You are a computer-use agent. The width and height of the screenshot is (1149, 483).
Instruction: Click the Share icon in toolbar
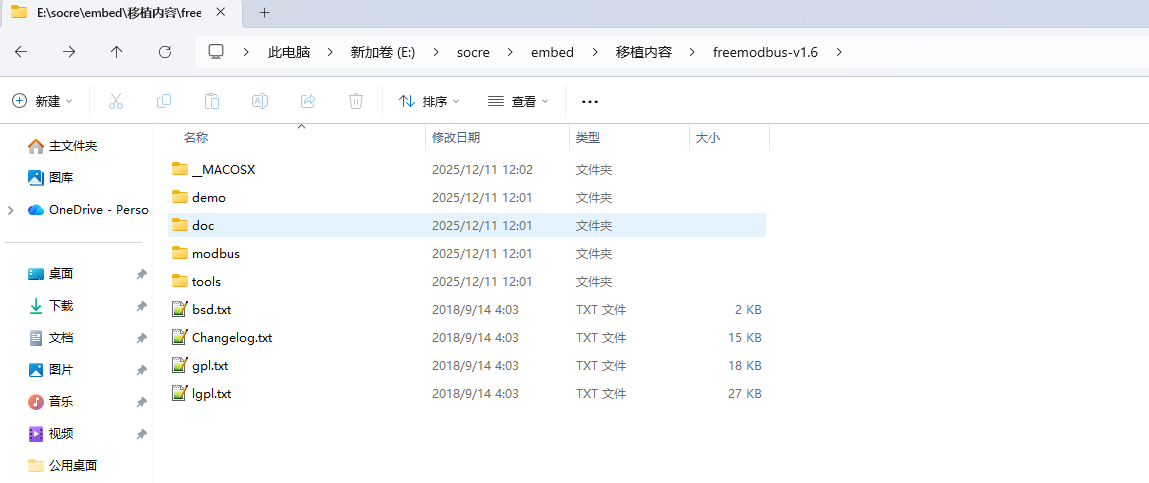click(x=308, y=101)
